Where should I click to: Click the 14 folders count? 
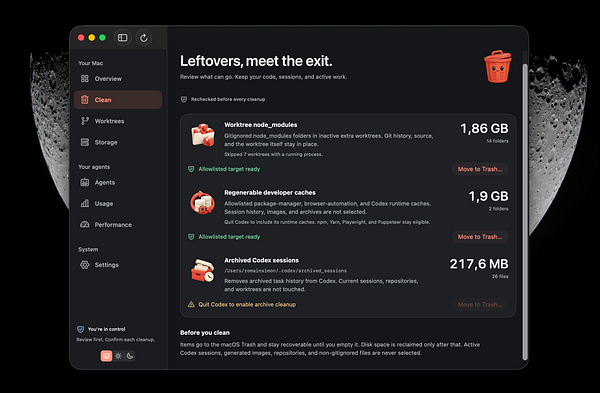click(x=497, y=141)
